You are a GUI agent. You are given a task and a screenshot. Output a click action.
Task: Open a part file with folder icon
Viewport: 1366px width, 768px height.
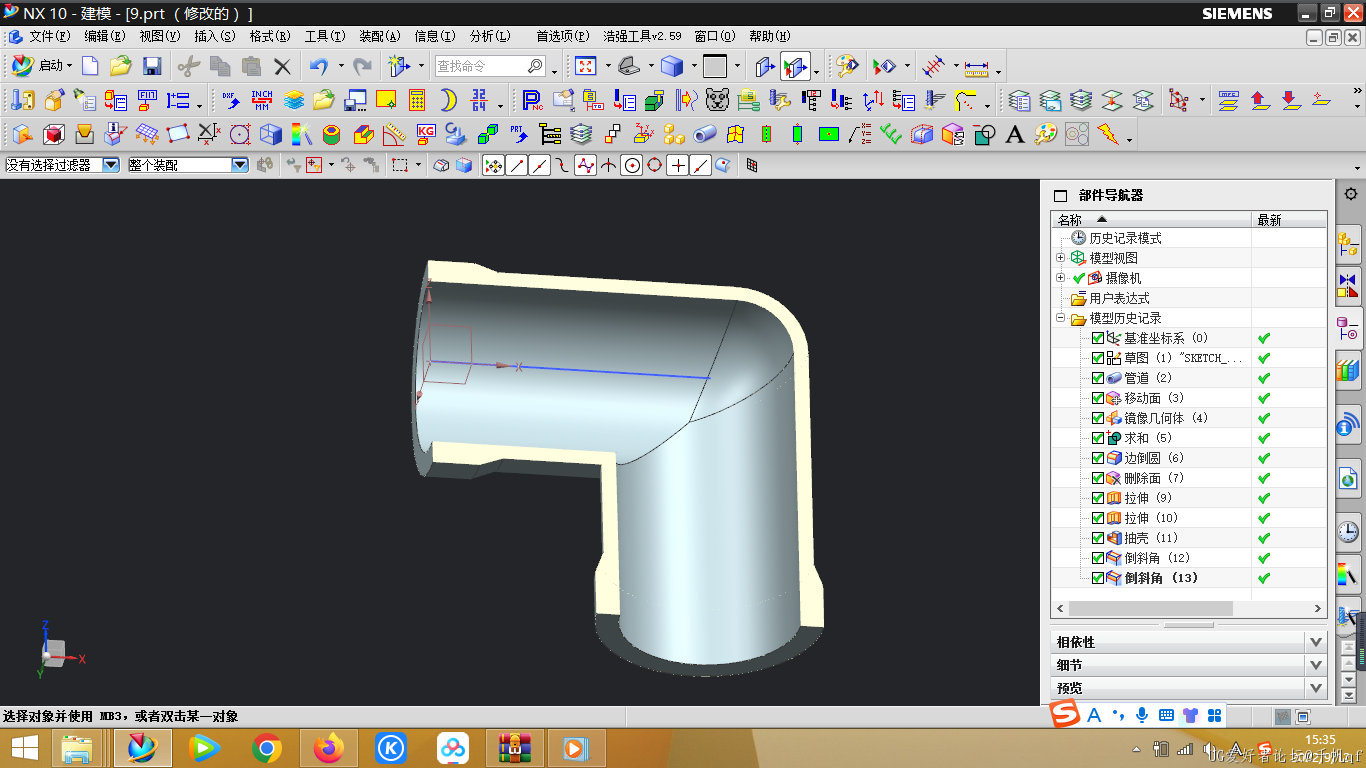pyautogui.click(x=120, y=66)
